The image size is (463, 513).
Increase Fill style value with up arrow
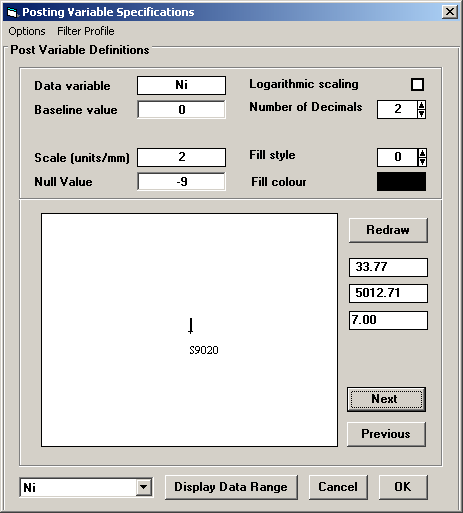422,153
